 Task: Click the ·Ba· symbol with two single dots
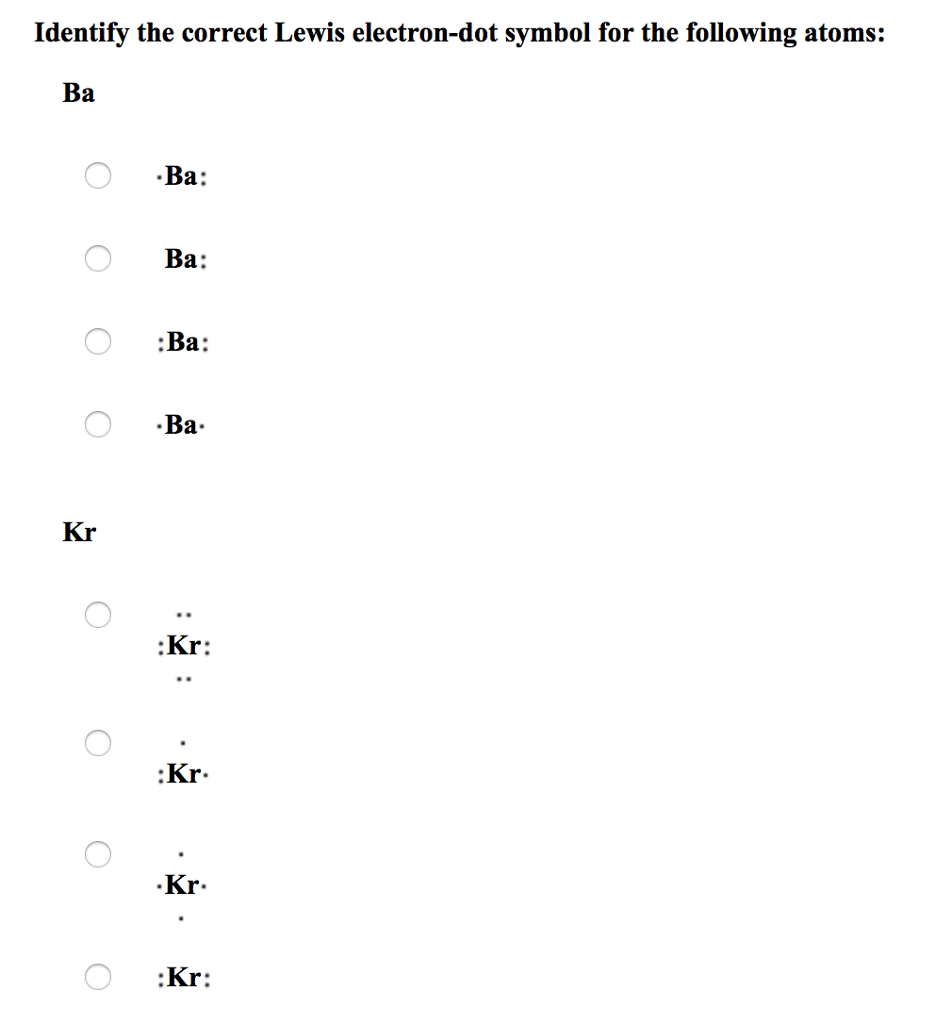click(x=181, y=424)
